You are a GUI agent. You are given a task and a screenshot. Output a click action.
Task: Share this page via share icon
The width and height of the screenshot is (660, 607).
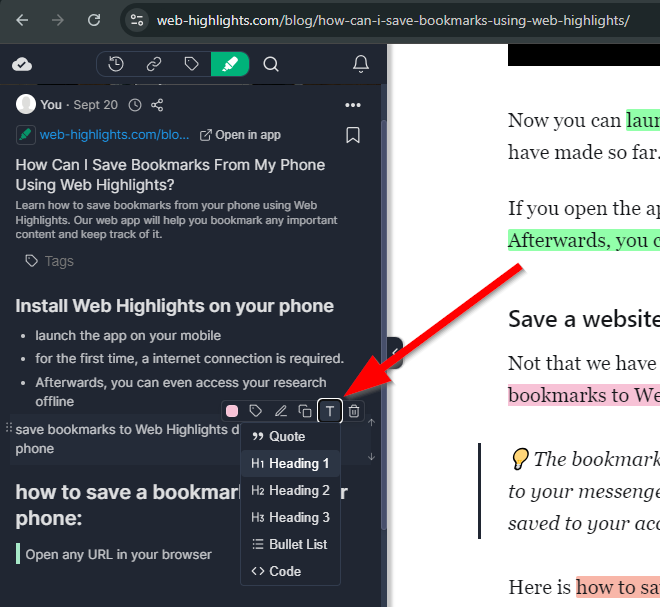[x=157, y=105]
